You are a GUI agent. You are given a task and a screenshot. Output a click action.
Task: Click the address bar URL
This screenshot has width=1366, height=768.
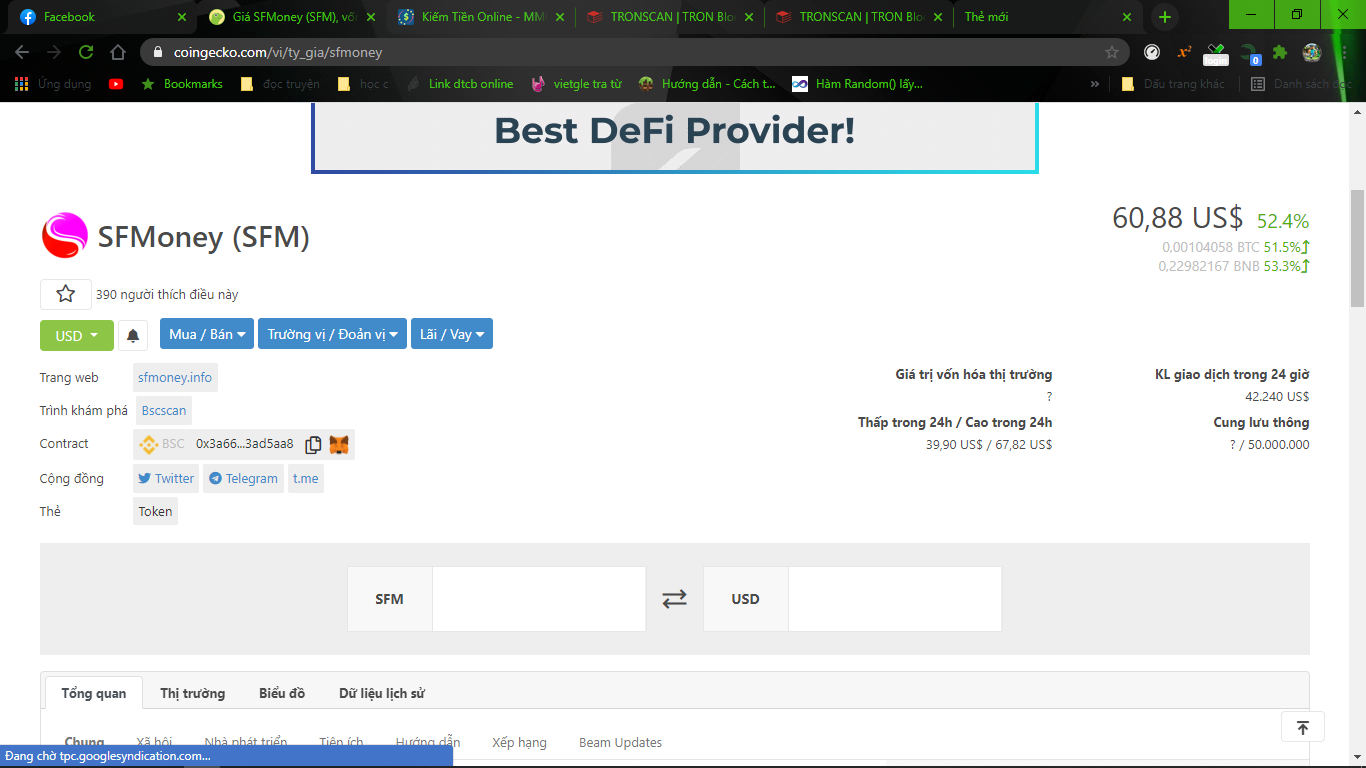pos(278,52)
